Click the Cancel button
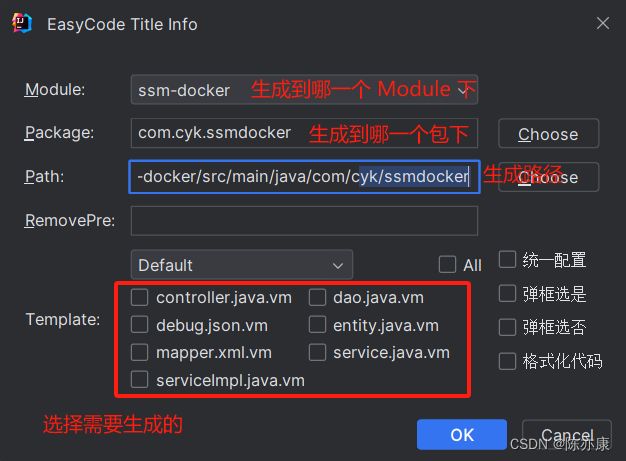Viewport: 626px width, 461px height. tap(567, 435)
